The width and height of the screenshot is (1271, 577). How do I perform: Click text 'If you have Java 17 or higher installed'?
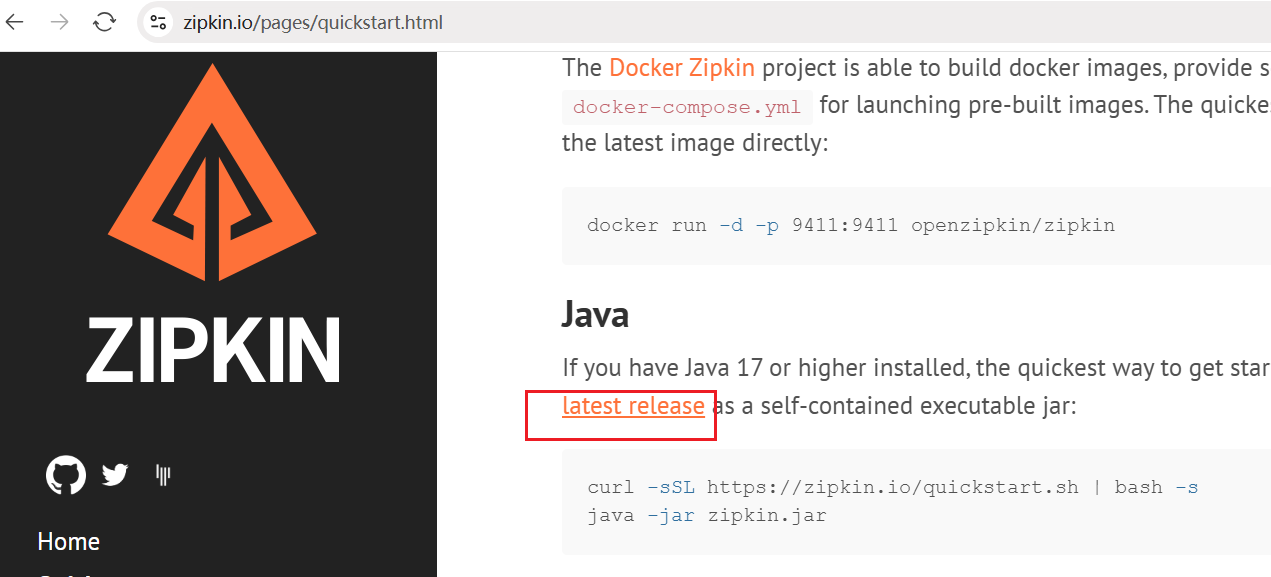[x=763, y=368]
